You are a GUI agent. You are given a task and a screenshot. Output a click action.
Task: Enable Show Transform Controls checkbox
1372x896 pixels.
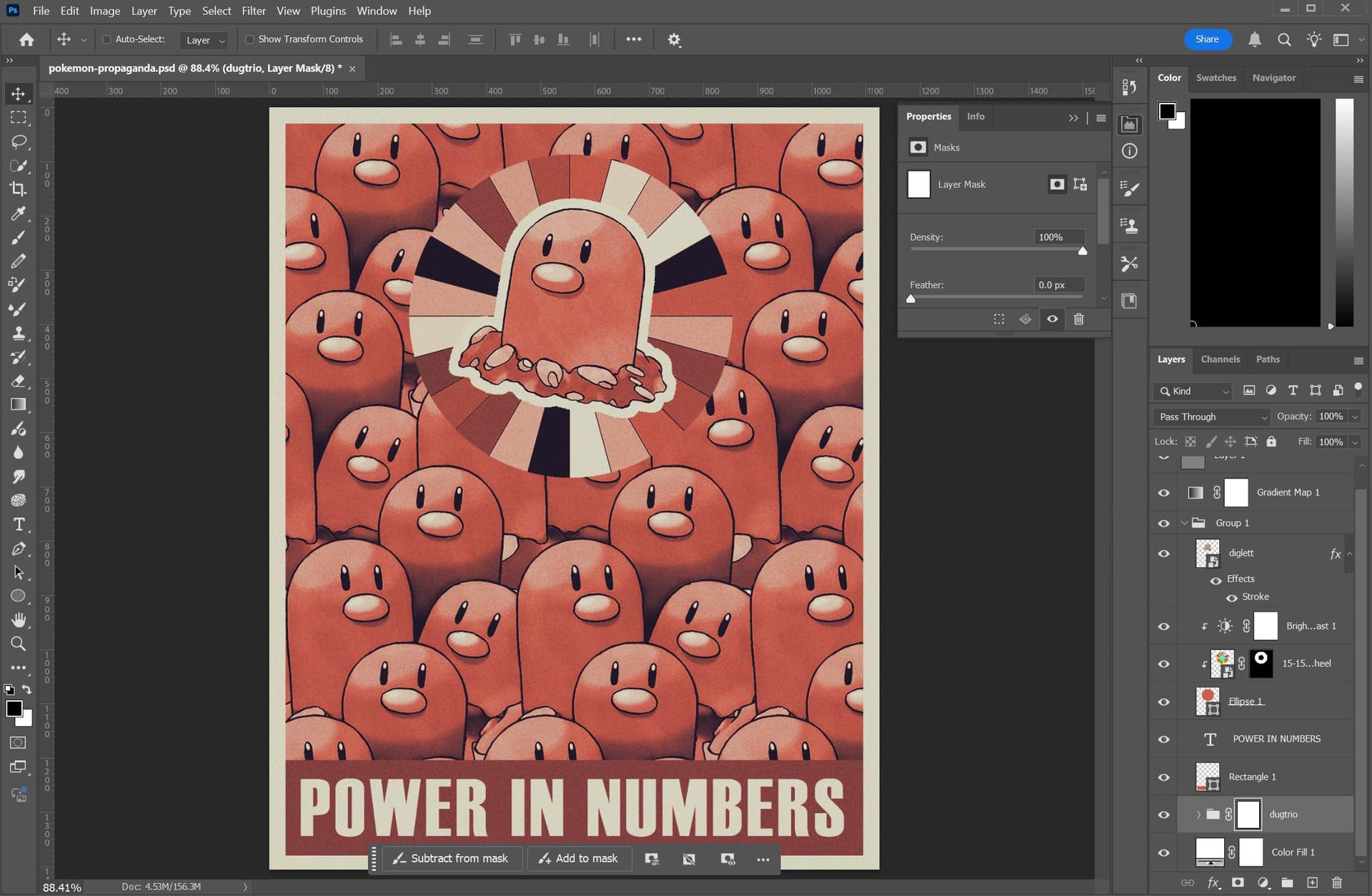click(x=249, y=39)
